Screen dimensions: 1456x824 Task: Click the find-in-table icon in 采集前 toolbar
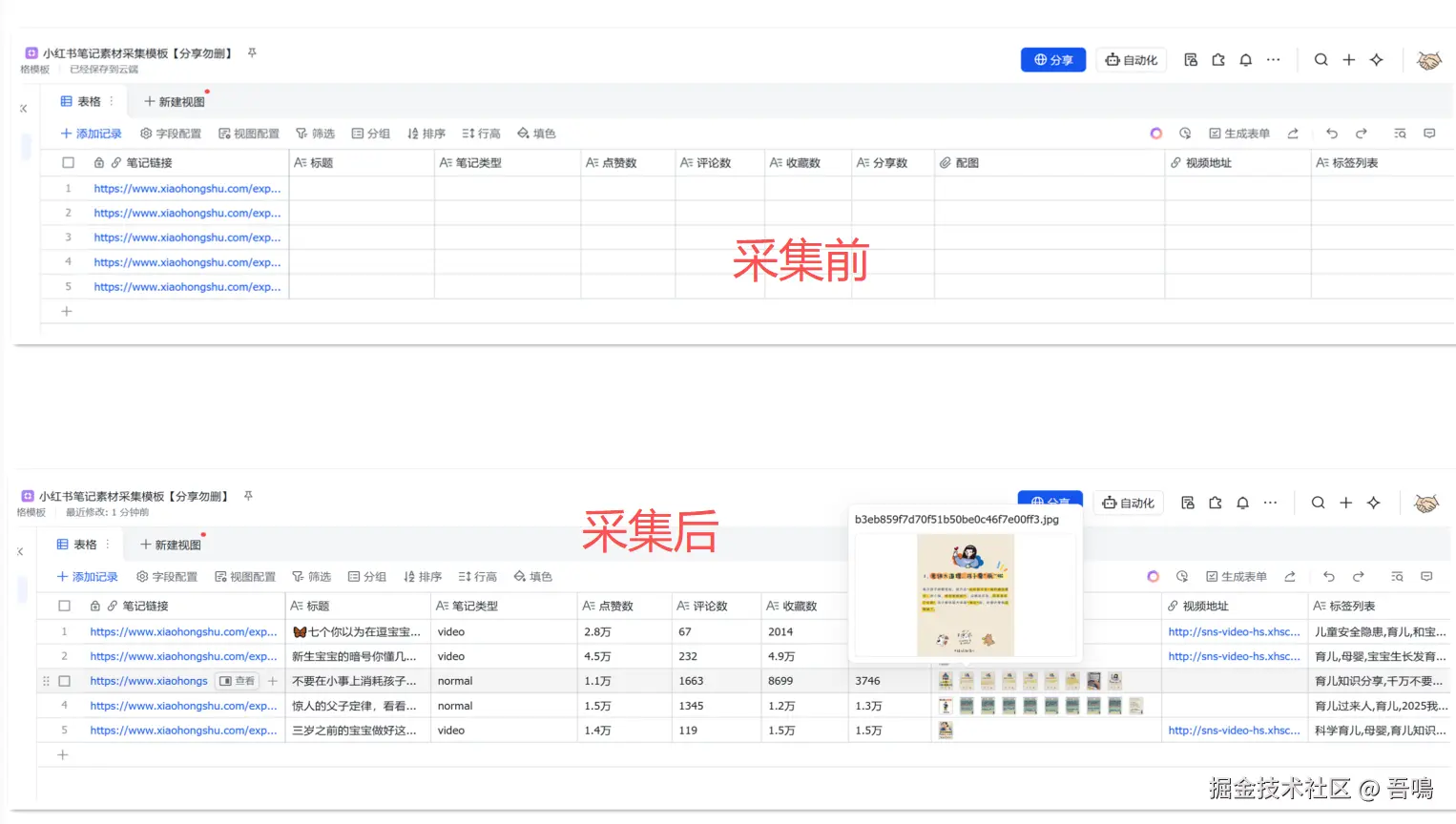point(1400,134)
